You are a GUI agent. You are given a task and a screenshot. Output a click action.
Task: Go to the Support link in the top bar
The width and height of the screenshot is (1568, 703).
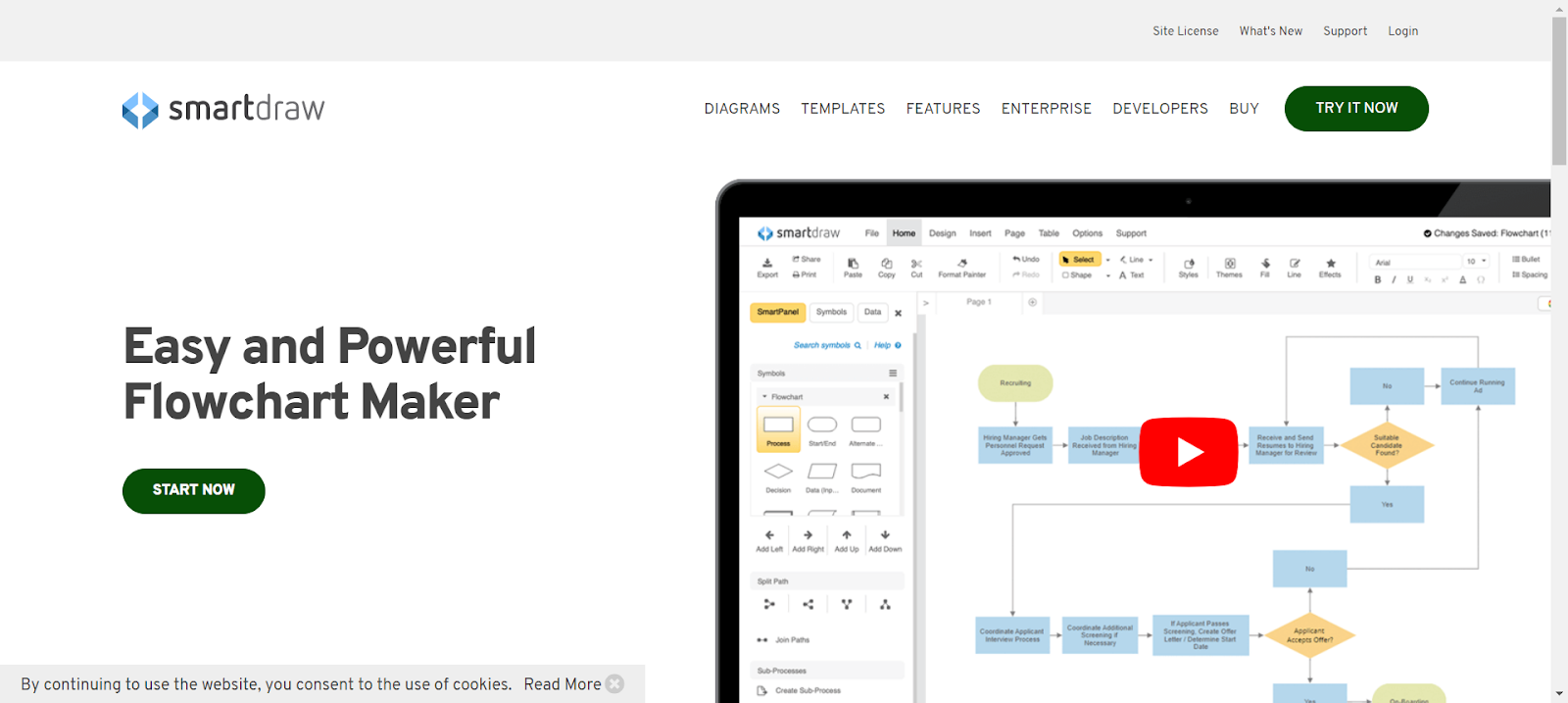[1346, 31]
